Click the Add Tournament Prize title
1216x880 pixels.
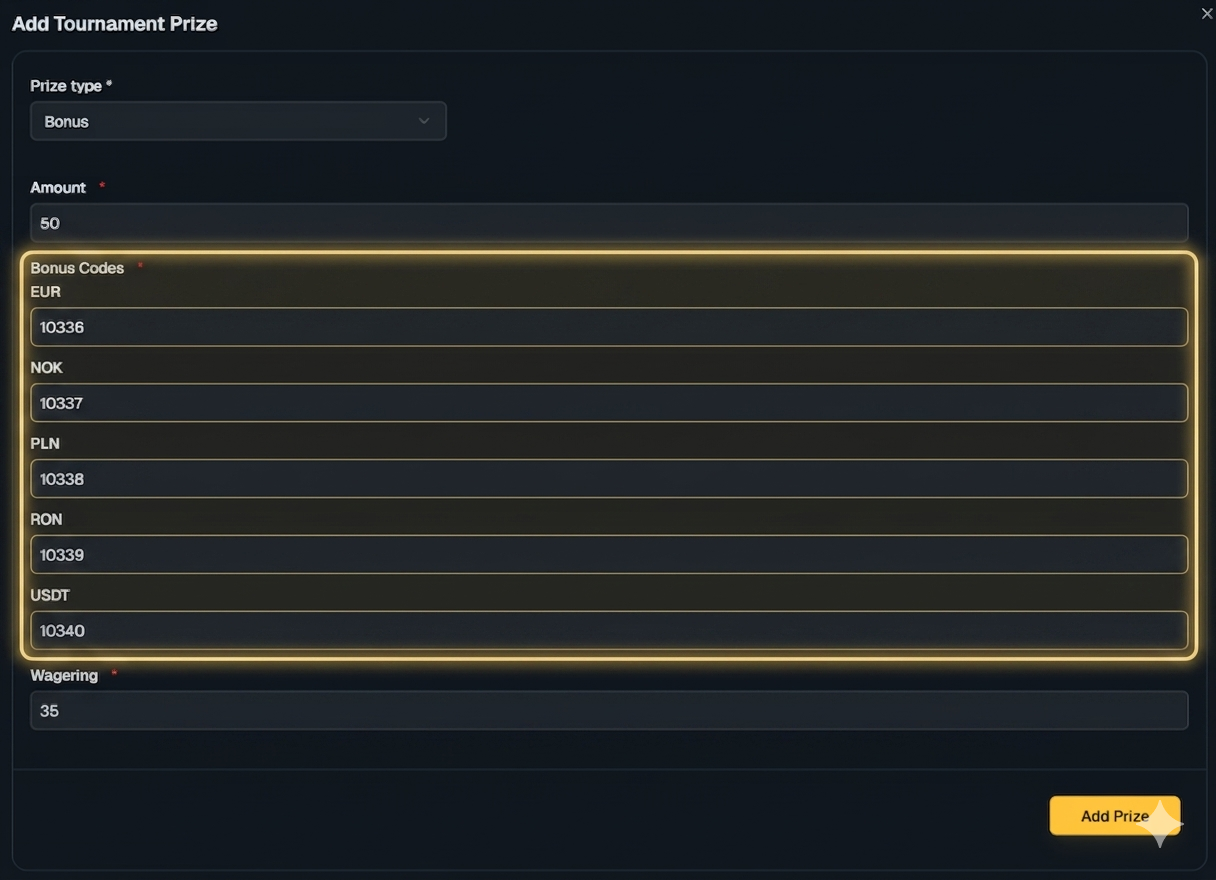(x=114, y=24)
